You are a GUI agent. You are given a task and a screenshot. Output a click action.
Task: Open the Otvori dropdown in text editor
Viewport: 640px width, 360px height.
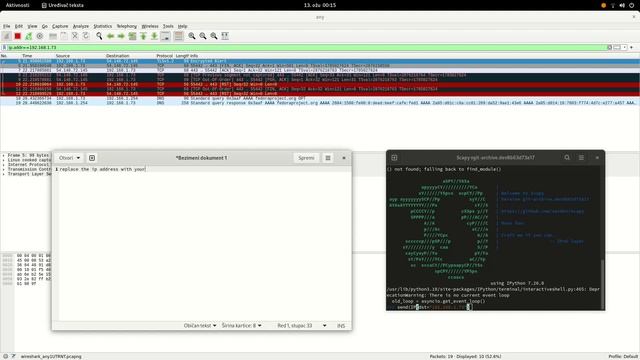point(69,158)
